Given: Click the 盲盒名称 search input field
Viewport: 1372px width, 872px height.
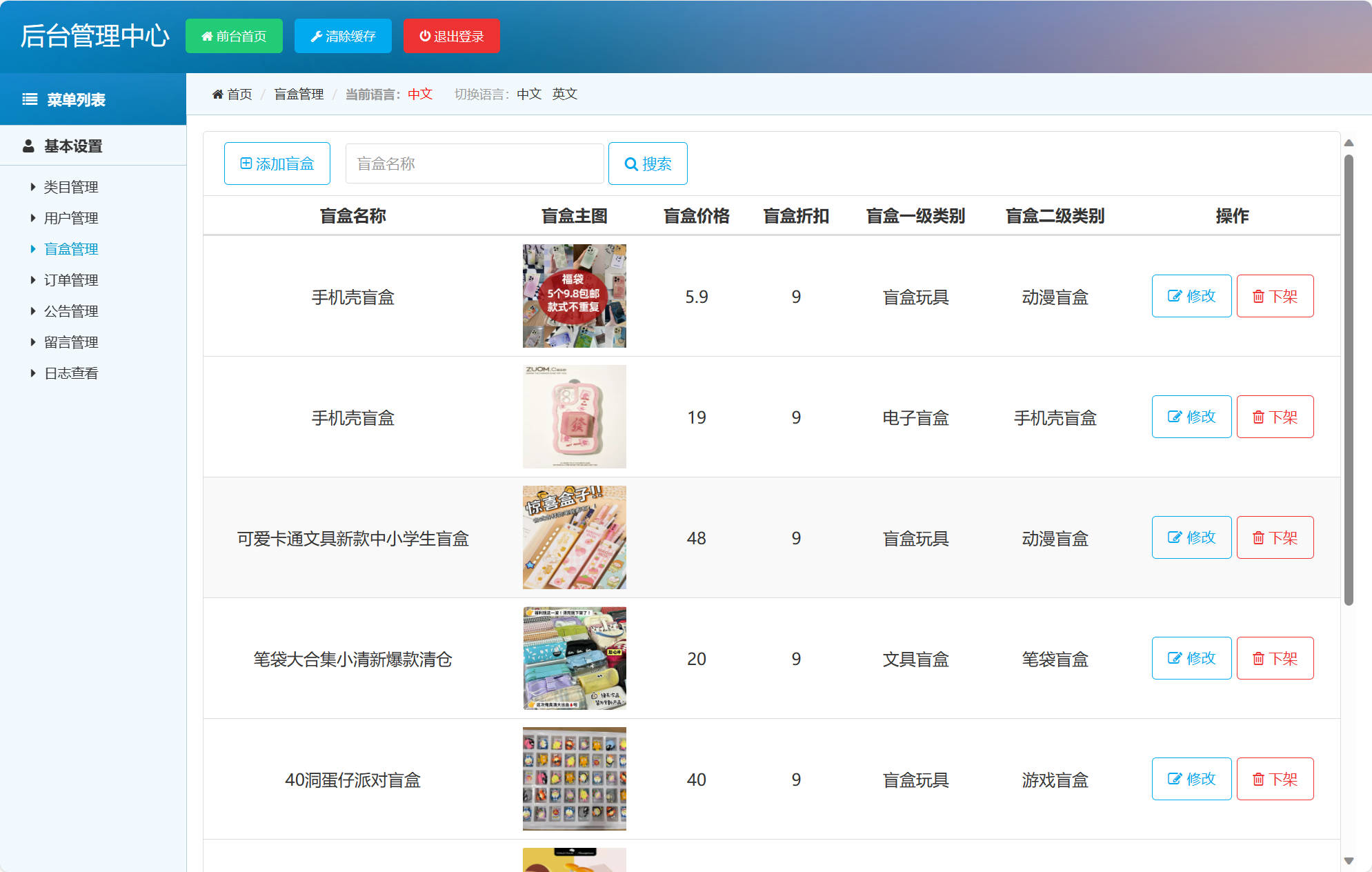Looking at the screenshot, I should (x=474, y=163).
